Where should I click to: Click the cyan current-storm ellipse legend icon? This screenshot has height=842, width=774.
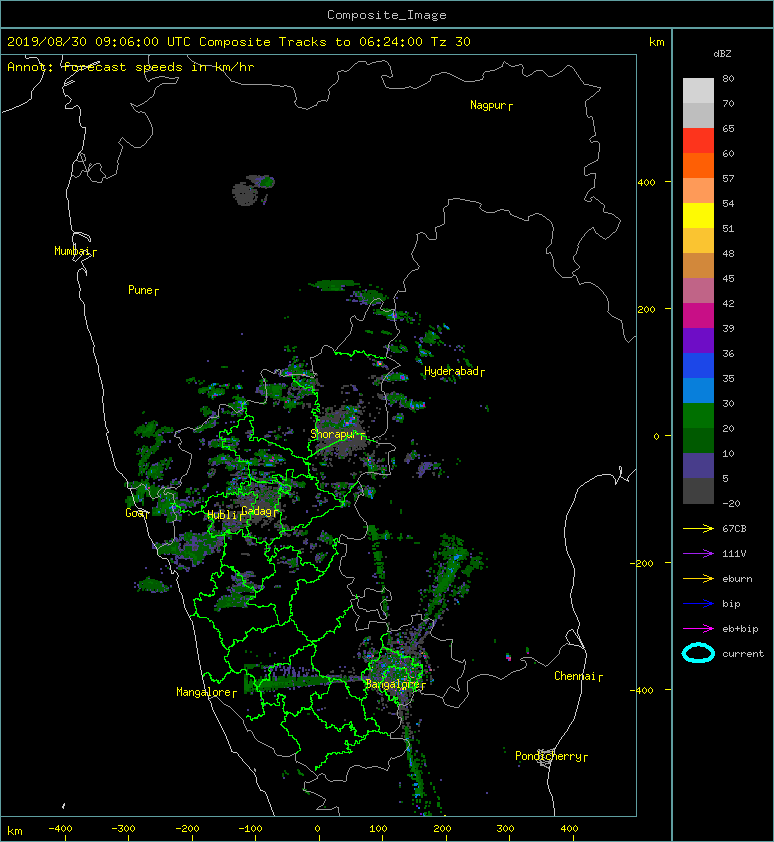pyautogui.click(x=698, y=654)
